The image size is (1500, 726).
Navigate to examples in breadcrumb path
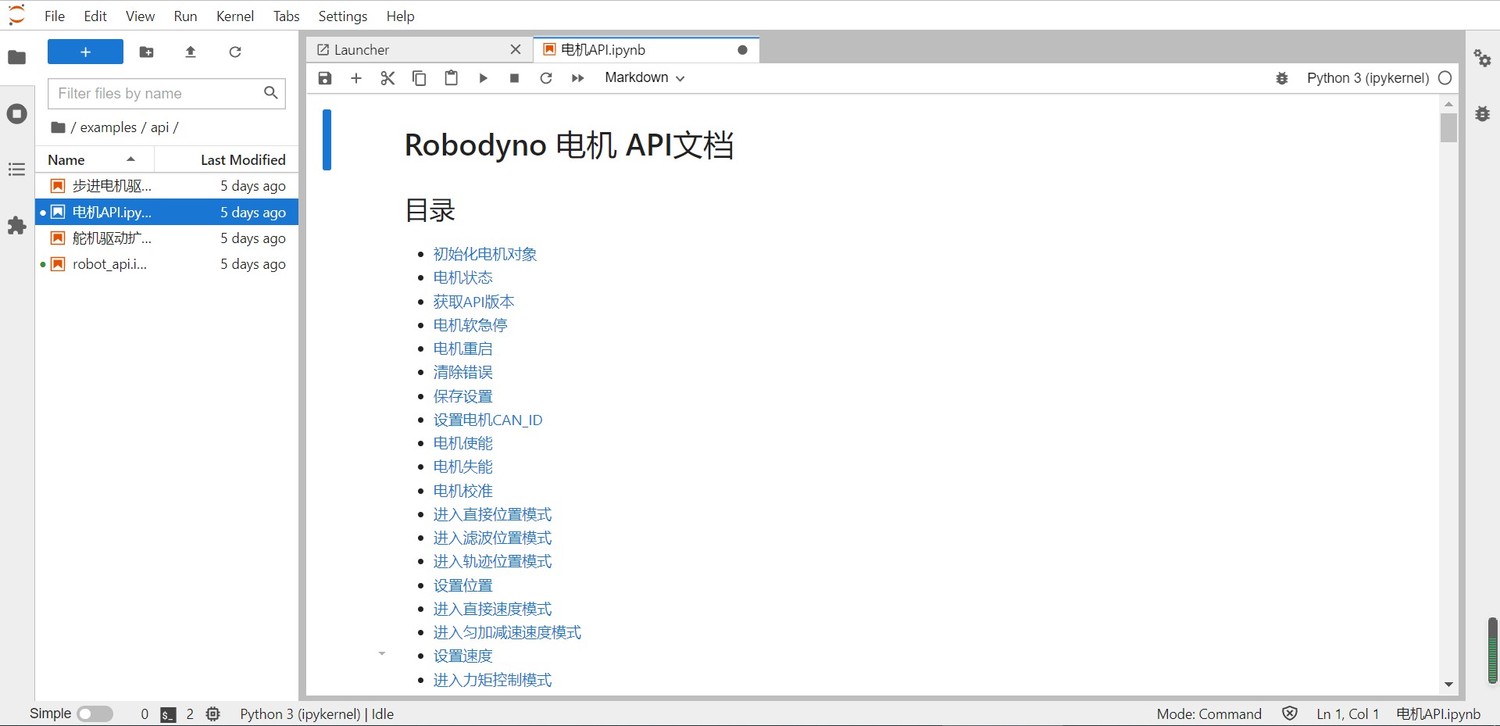(108, 127)
